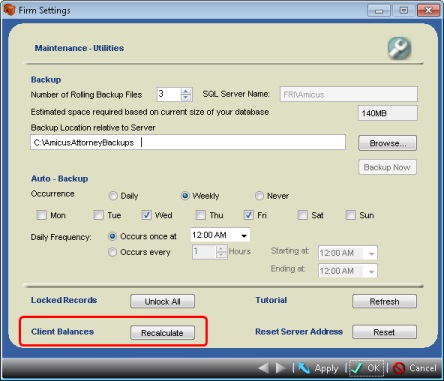
Task: Click the Client Balances label
Action: (x=62, y=332)
